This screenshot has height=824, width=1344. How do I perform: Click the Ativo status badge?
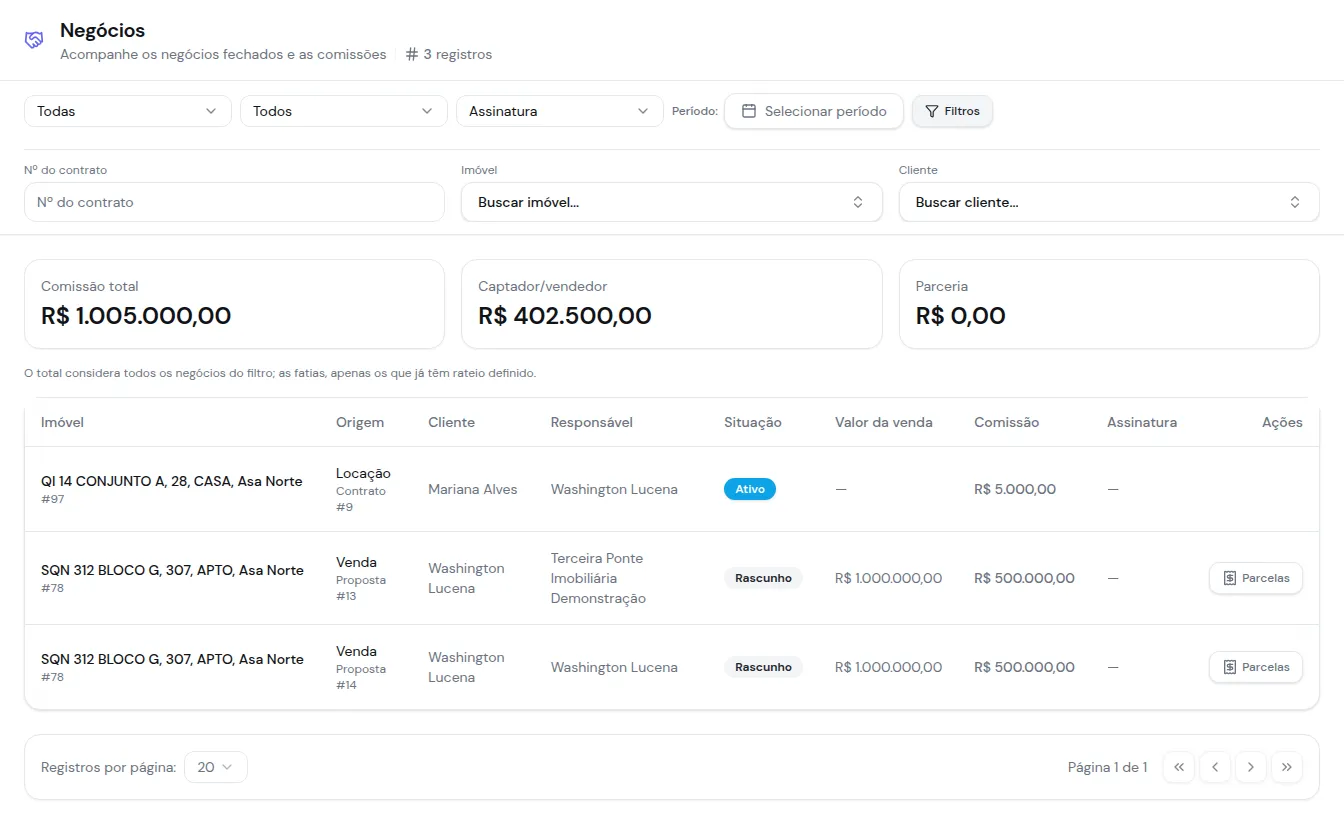(x=750, y=489)
